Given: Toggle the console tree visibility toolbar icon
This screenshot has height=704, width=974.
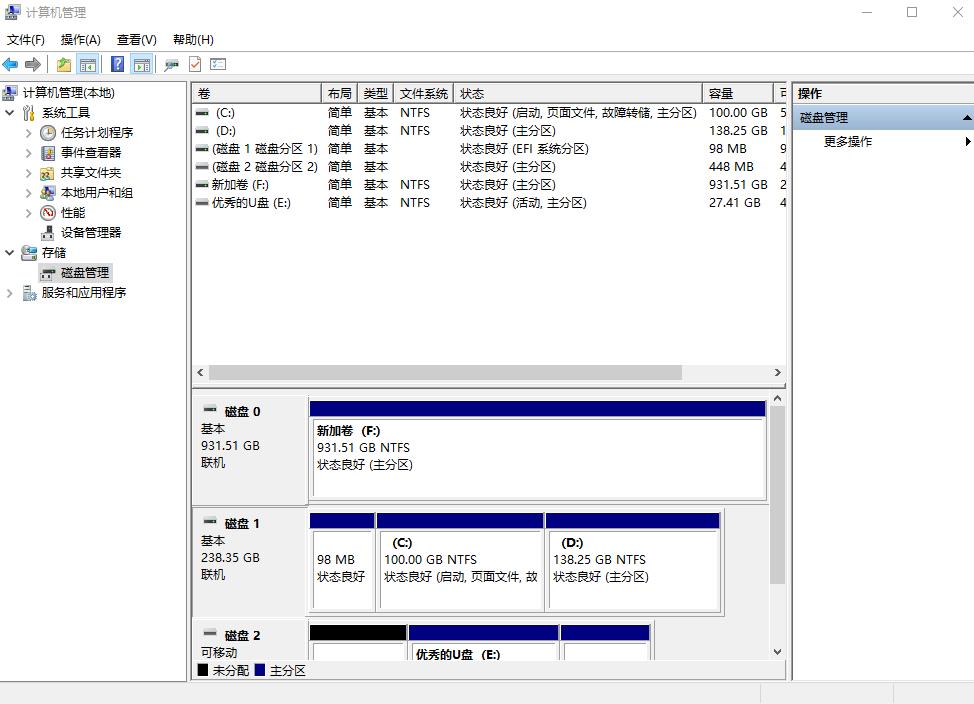Looking at the screenshot, I should click(x=88, y=64).
